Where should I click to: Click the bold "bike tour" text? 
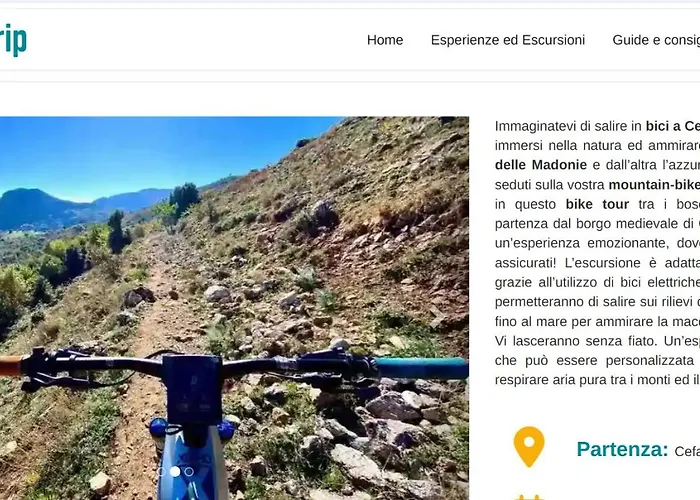pyautogui.click(x=597, y=204)
